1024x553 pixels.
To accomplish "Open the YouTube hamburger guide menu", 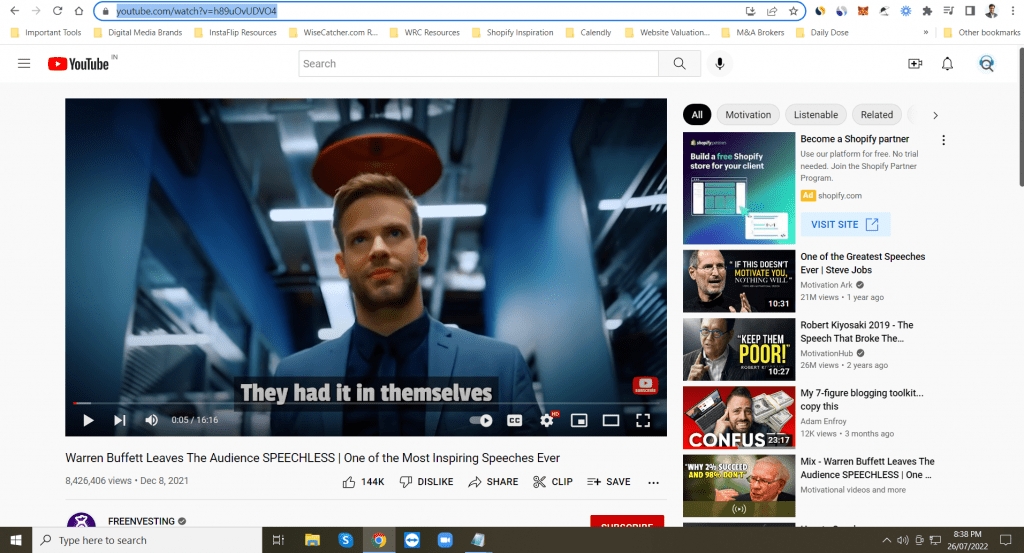I will tap(24, 63).
